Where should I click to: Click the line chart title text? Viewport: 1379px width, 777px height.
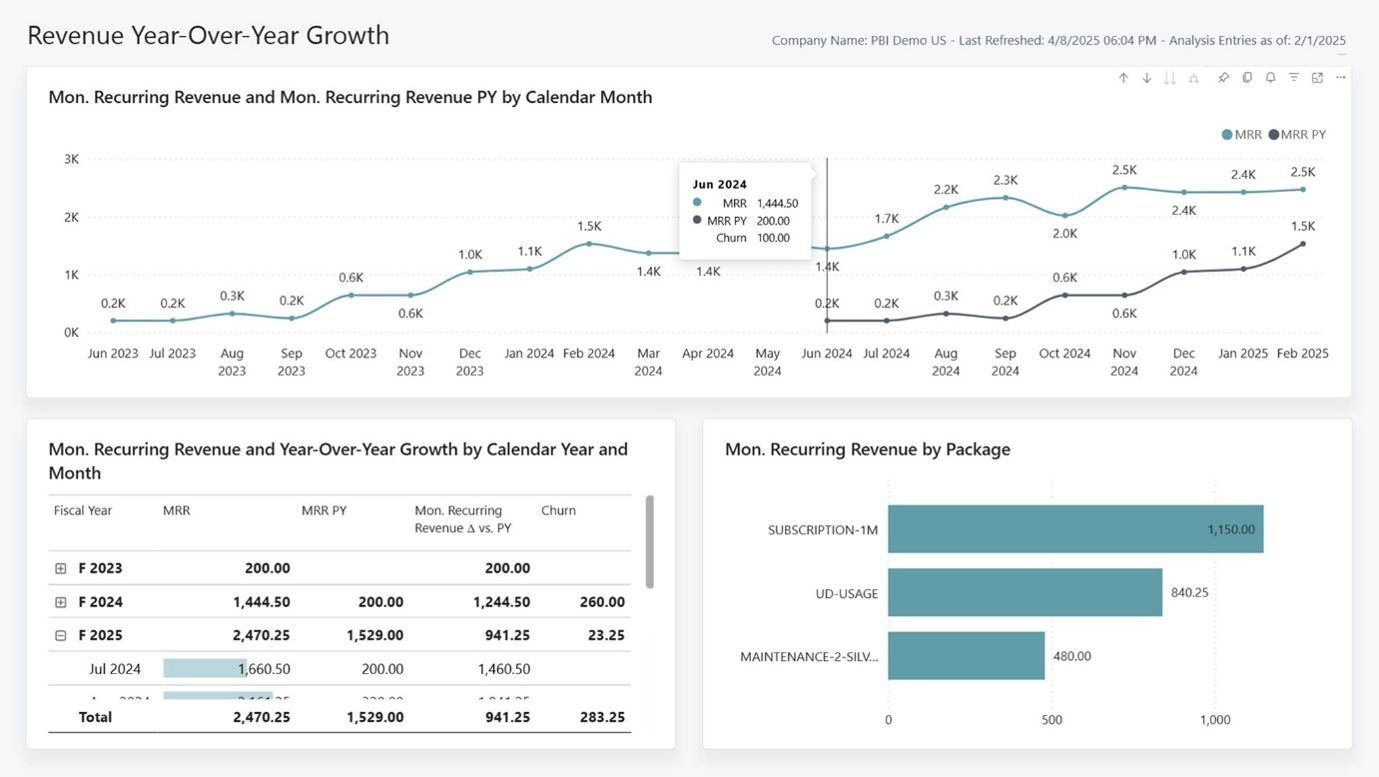[x=350, y=97]
